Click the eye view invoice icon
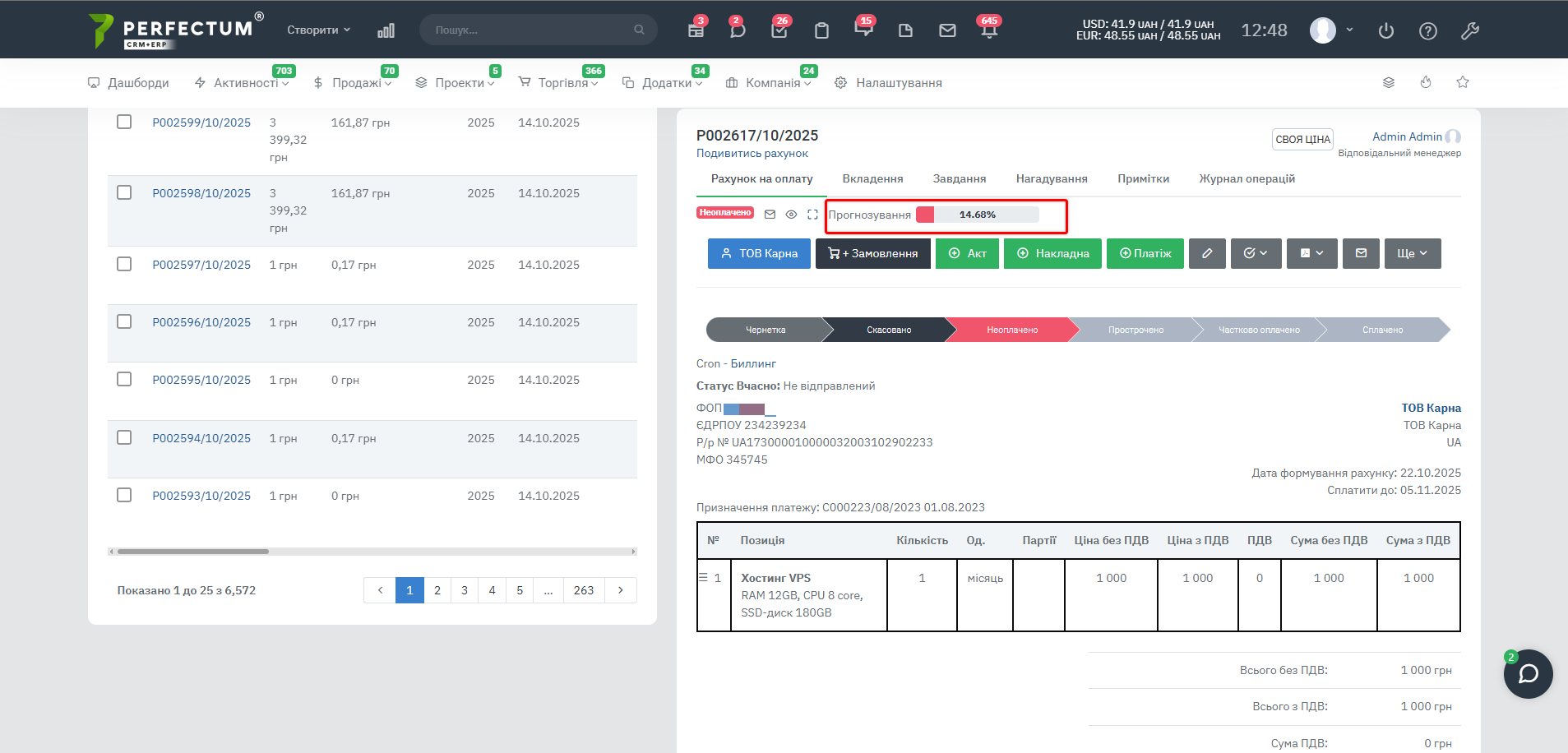 (791, 215)
